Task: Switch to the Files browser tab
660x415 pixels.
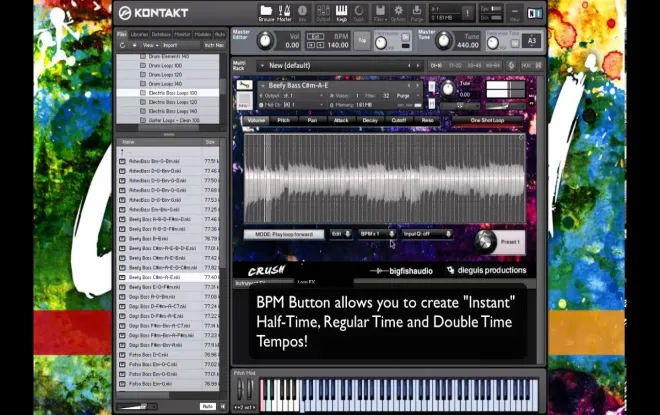Action: click(x=122, y=35)
